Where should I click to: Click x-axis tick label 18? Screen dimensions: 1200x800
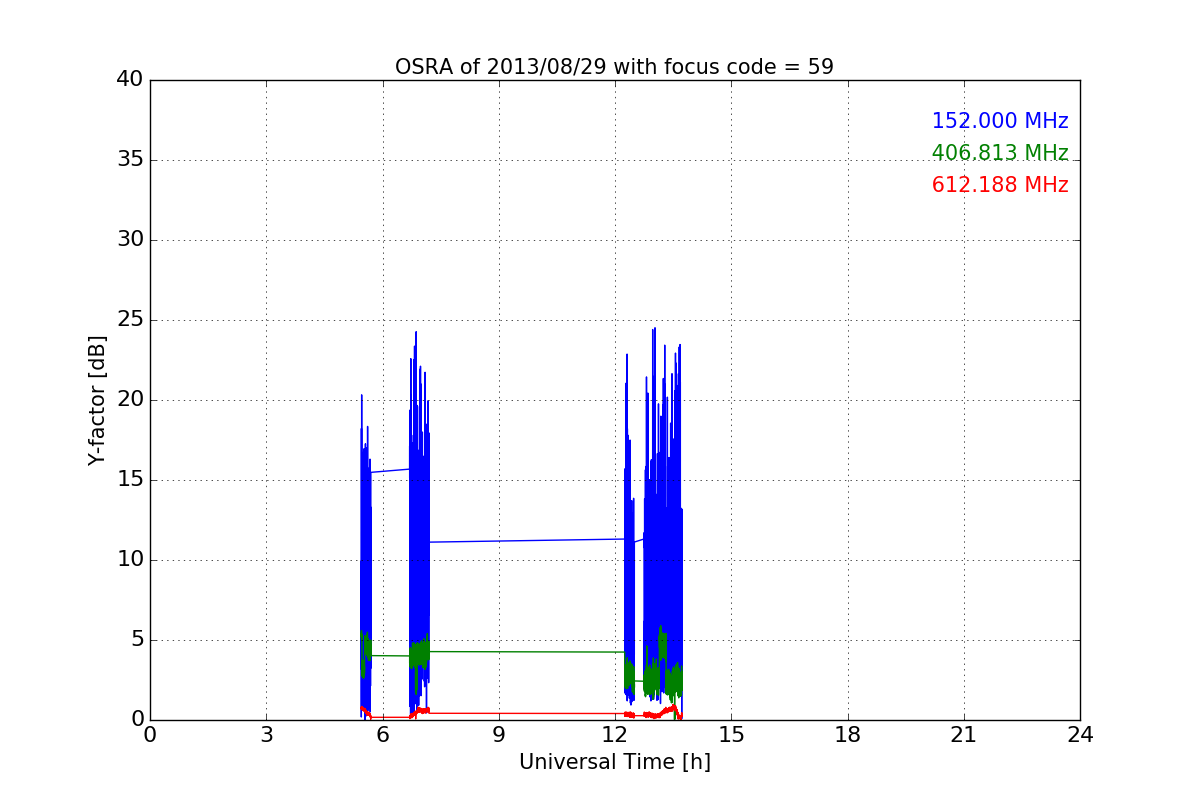[848, 735]
